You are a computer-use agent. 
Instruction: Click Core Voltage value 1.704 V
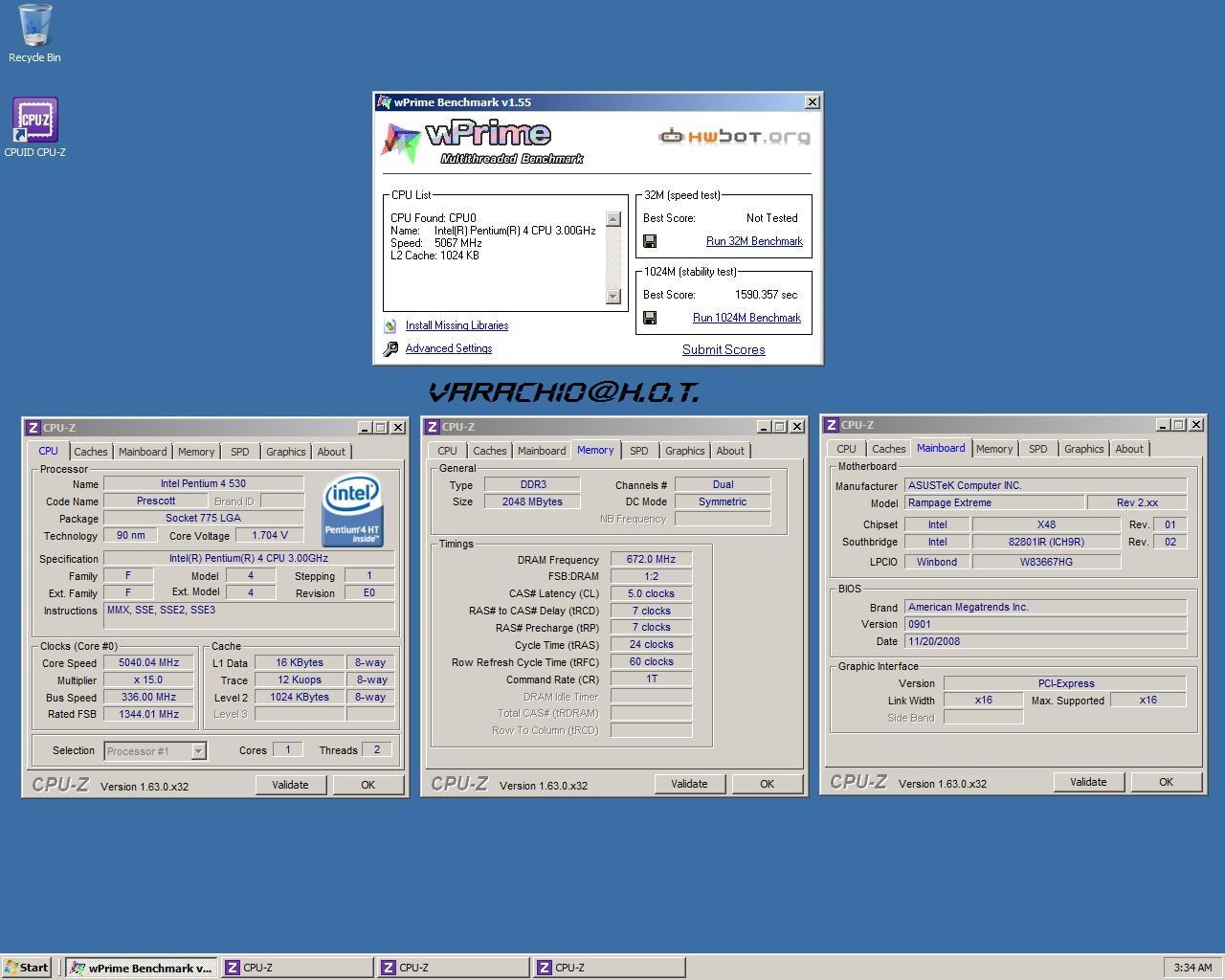point(269,536)
